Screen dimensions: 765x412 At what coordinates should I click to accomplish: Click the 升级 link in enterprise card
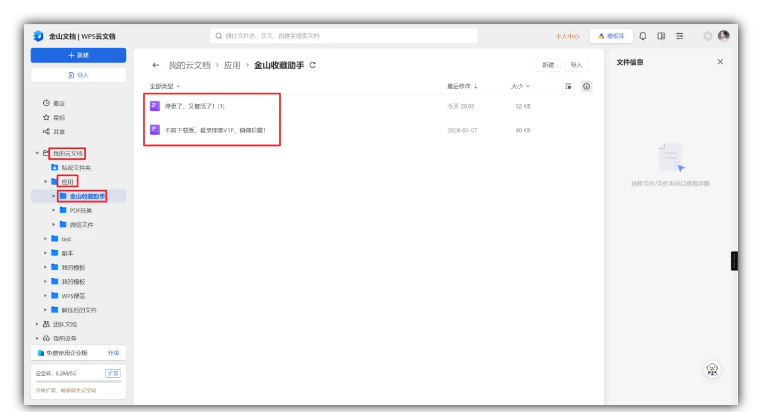(x=113, y=353)
